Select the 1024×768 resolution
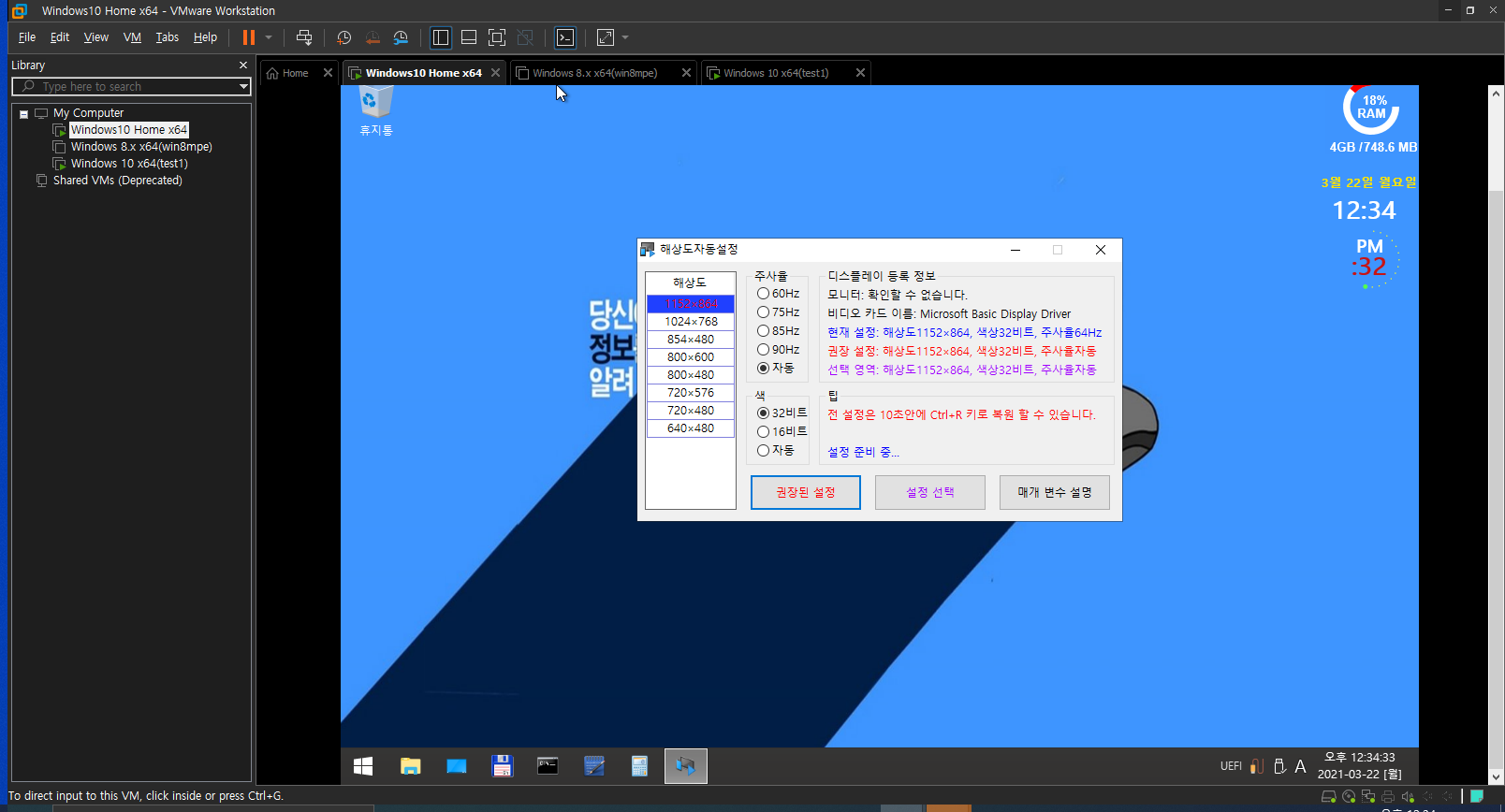This screenshot has height=812, width=1505. 691,322
